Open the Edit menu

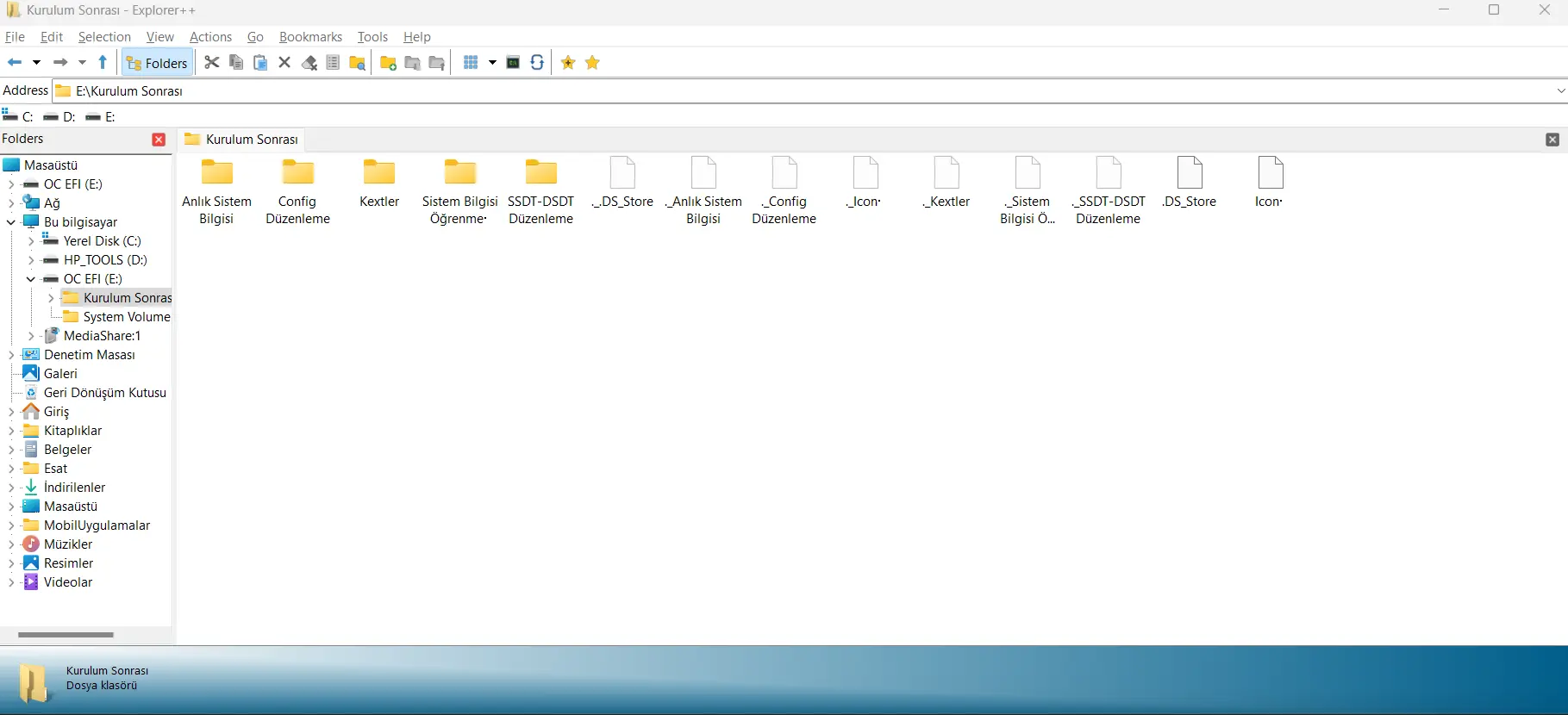pos(52,37)
